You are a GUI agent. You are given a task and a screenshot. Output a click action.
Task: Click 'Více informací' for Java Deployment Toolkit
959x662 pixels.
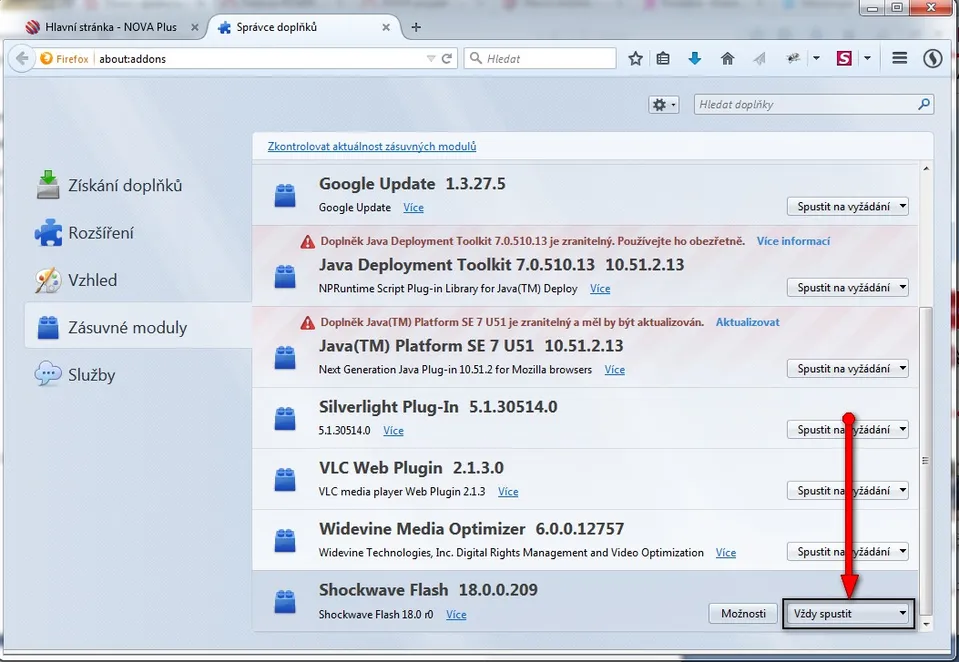[793, 241]
